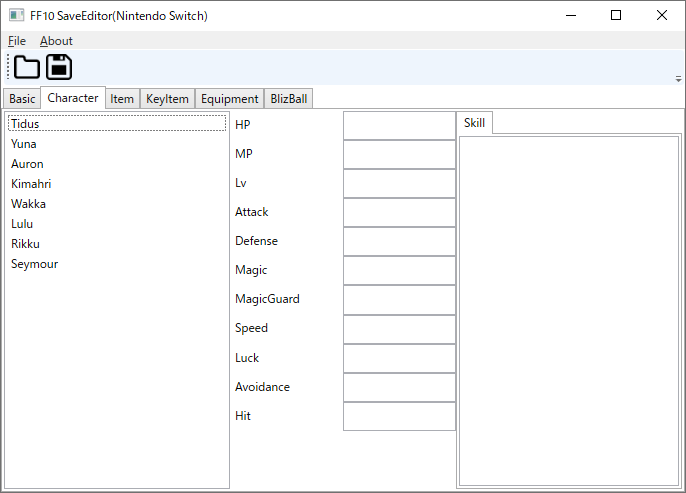Switch to the Item tab
This screenshot has width=686, height=493.
tap(122, 99)
